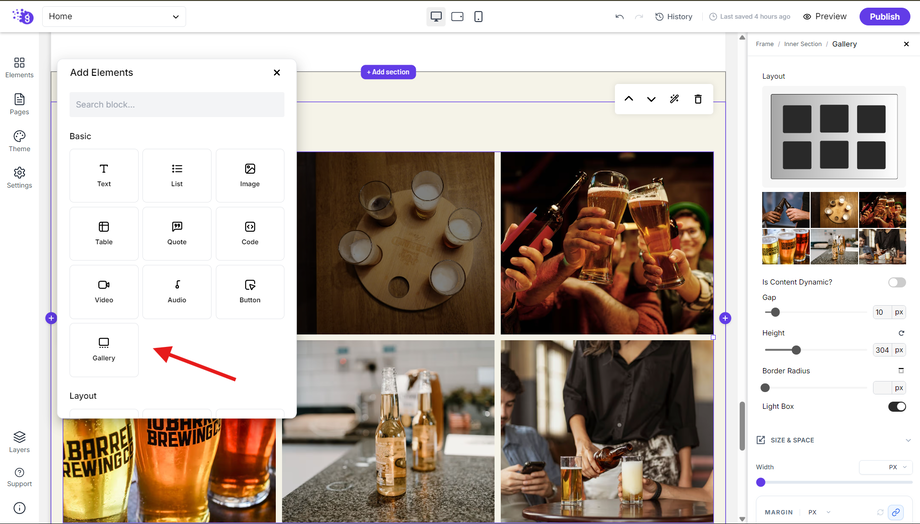The image size is (920, 524).
Task: Select the clinking beer glasses photo
Action: click(x=607, y=243)
